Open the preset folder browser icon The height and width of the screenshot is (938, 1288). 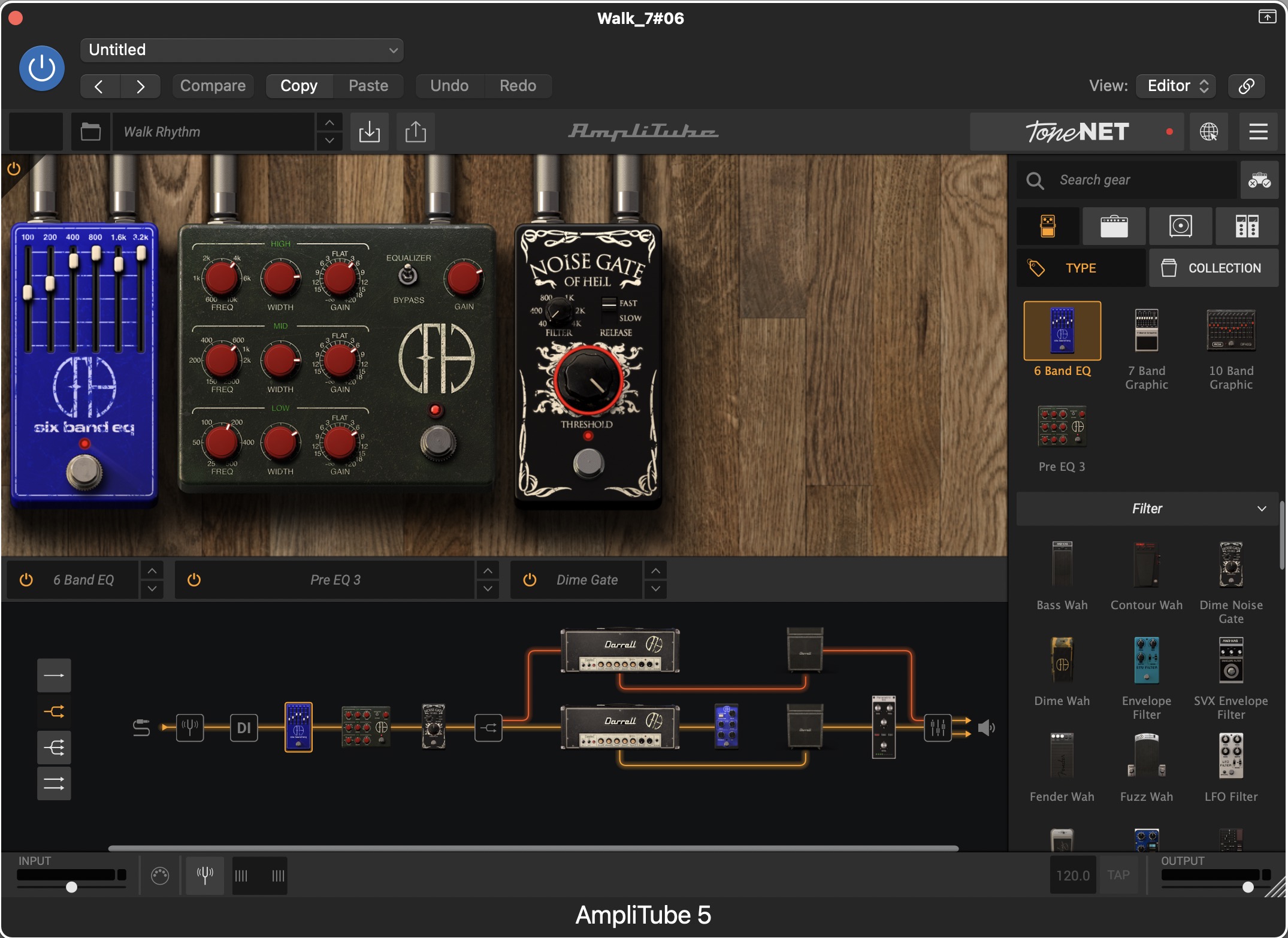tap(90, 132)
